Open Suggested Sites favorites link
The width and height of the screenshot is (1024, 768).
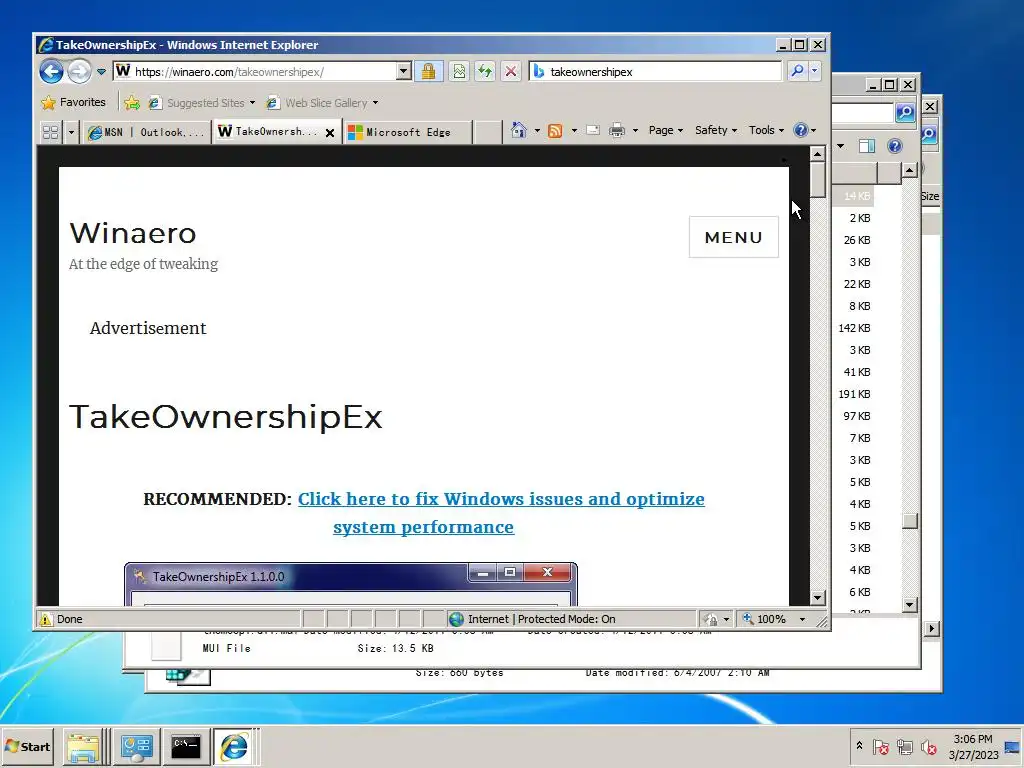point(201,103)
